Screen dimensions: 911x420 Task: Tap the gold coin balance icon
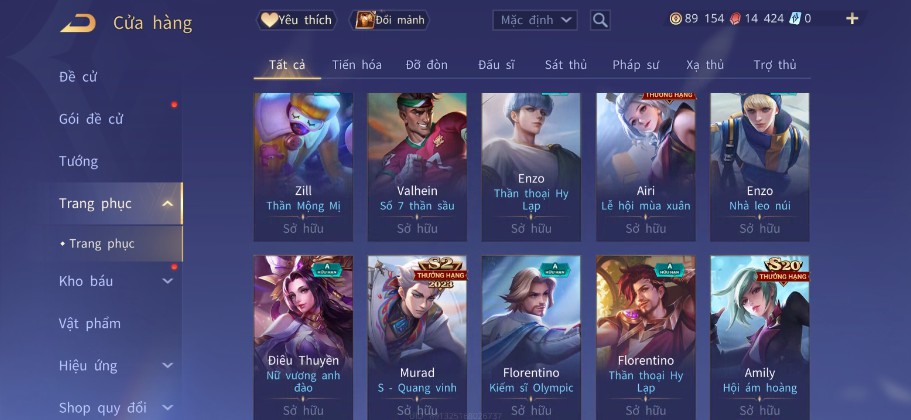(676, 19)
